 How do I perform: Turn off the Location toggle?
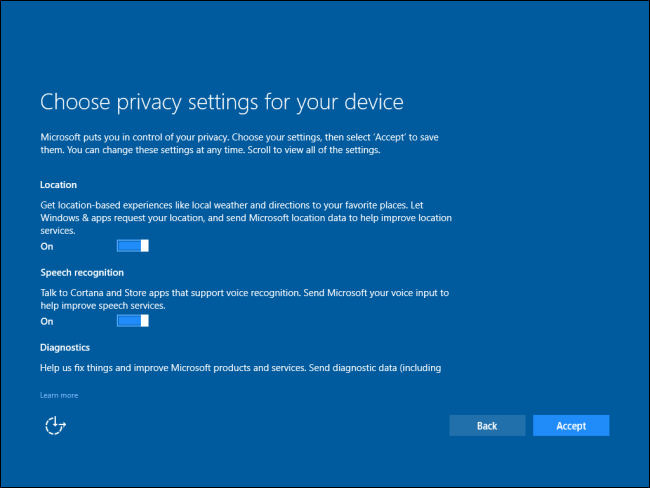tap(133, 246)
